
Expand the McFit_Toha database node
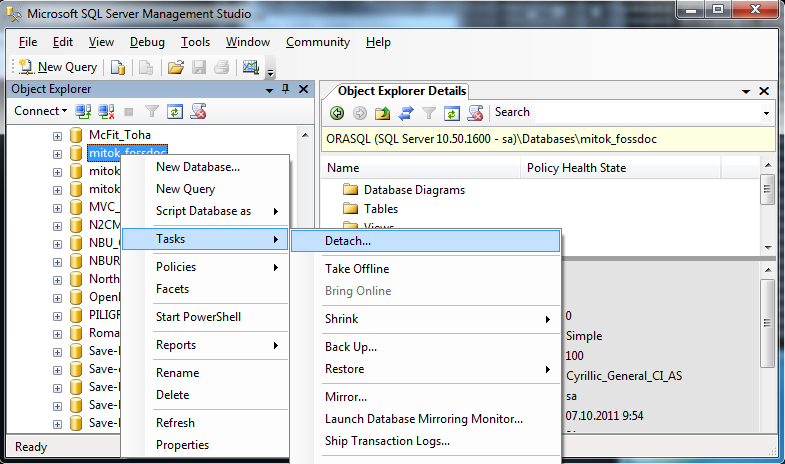(x=58, y=134)
